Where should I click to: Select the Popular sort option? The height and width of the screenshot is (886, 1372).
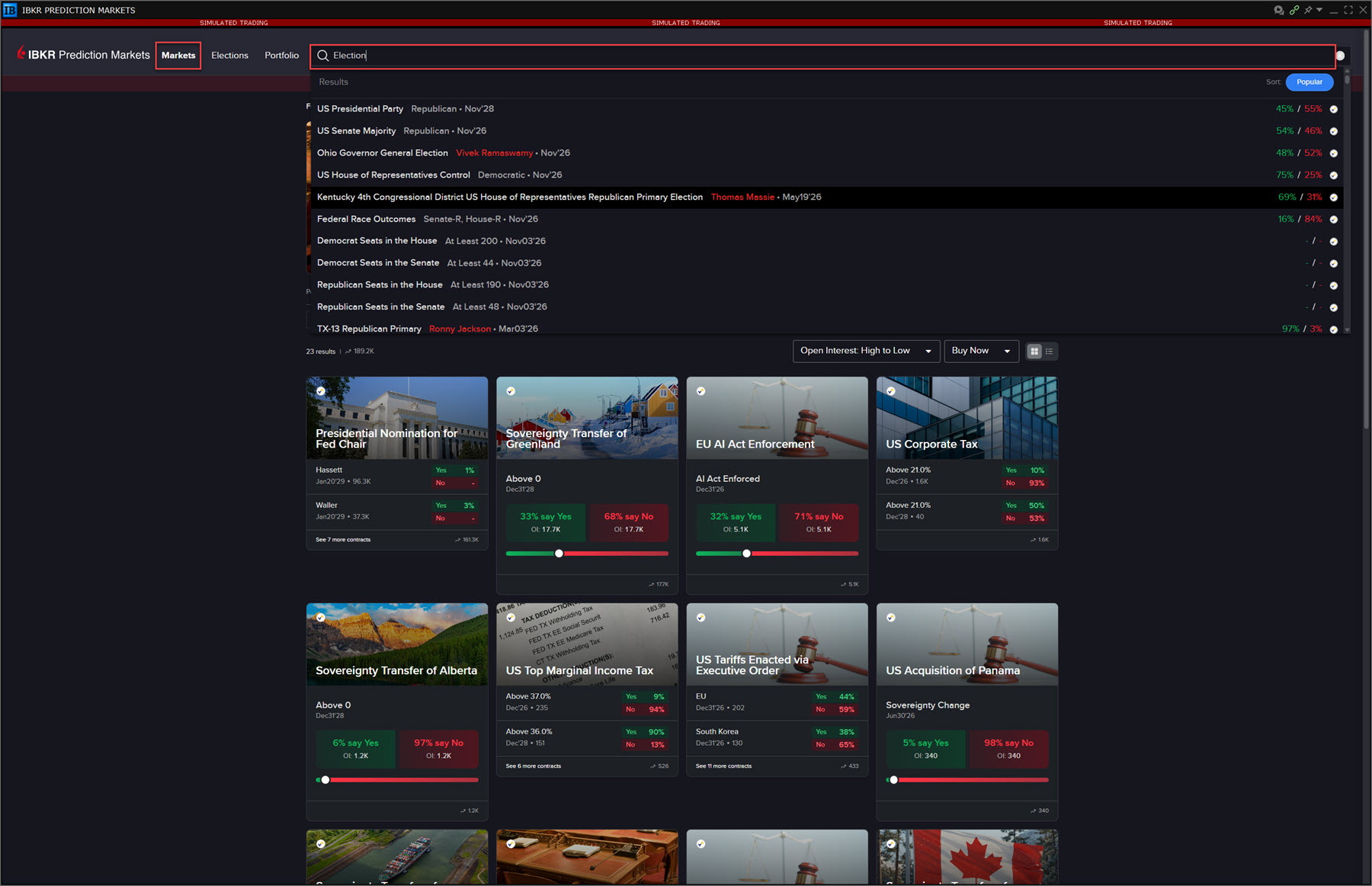click(x=1309, y=82)
